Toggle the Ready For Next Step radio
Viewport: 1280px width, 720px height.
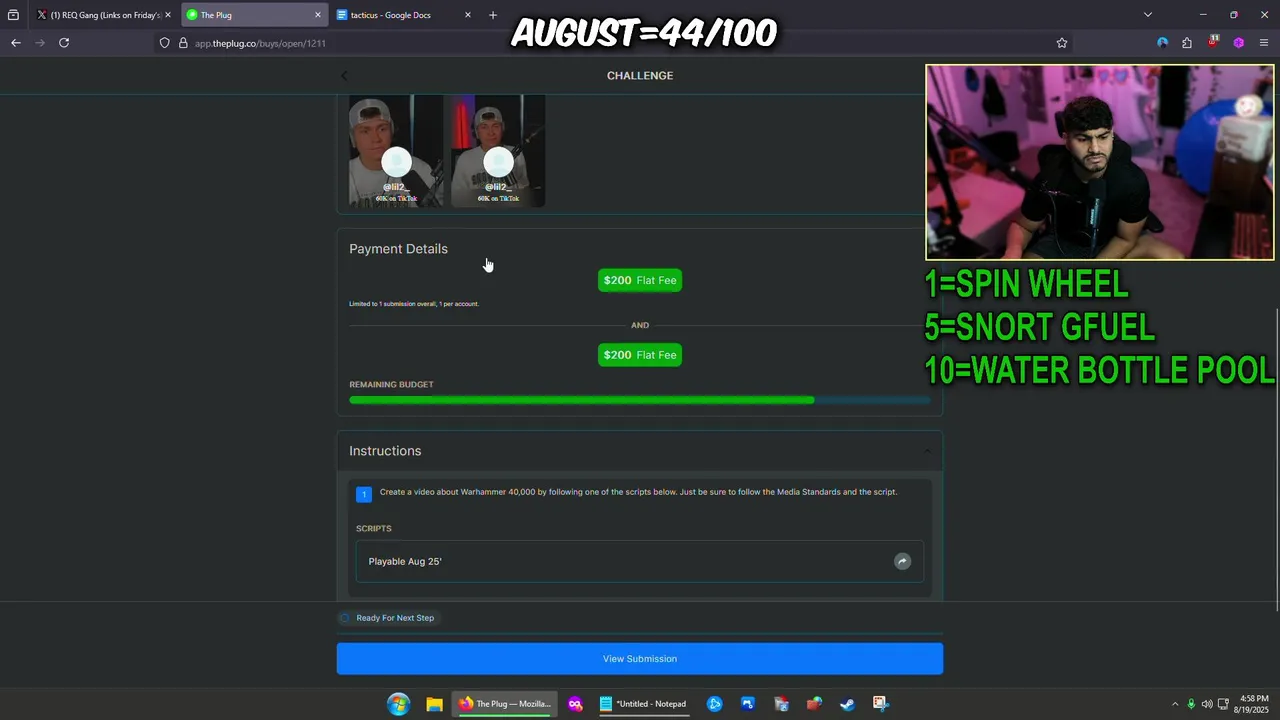tap(345, 618)
